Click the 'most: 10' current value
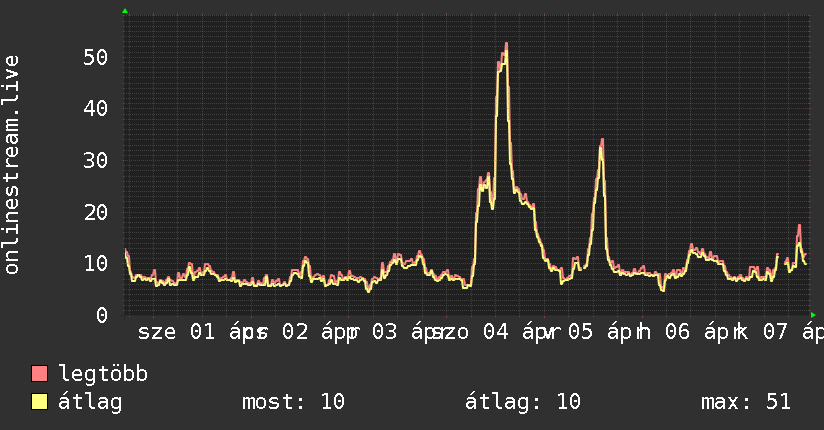 coord(293,402)
